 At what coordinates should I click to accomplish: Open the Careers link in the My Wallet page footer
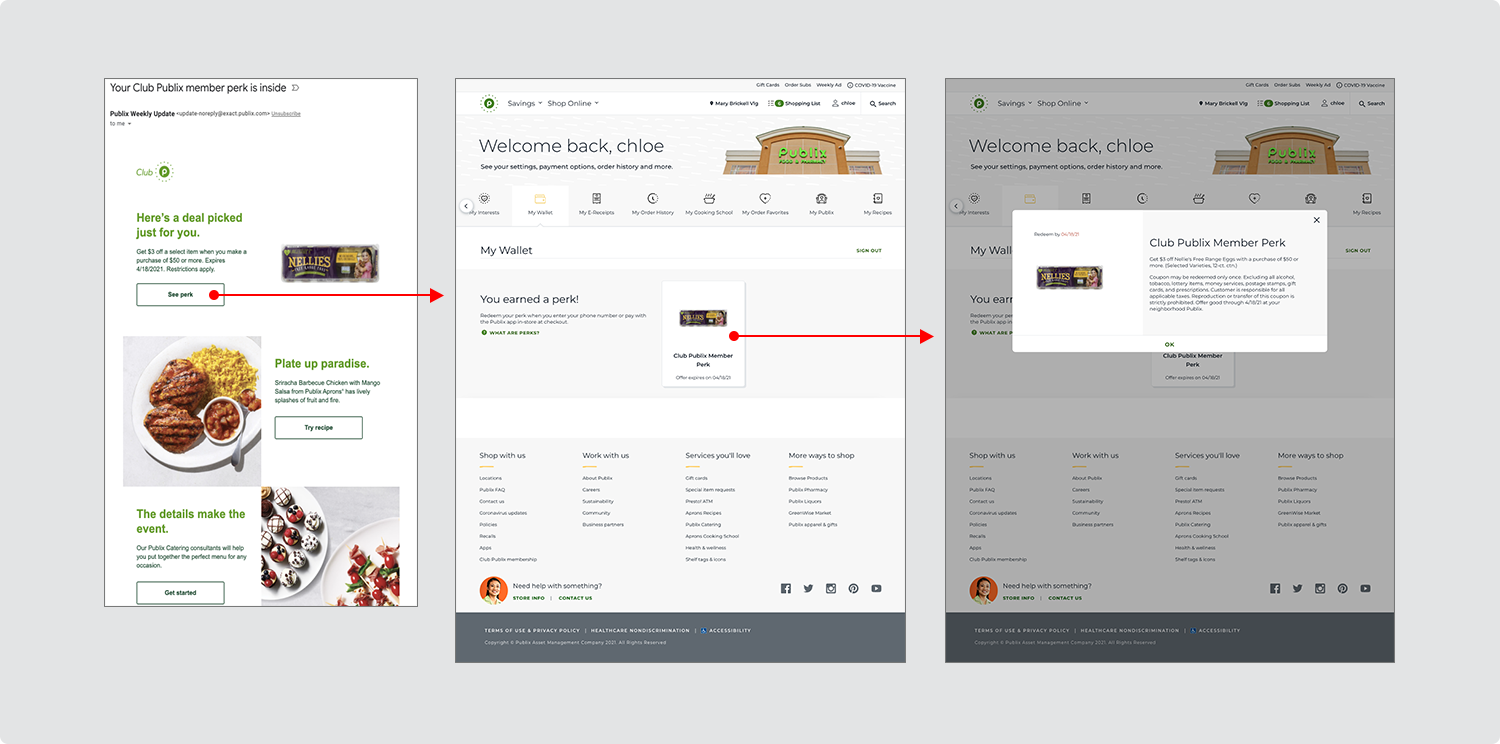click(591, 490)
